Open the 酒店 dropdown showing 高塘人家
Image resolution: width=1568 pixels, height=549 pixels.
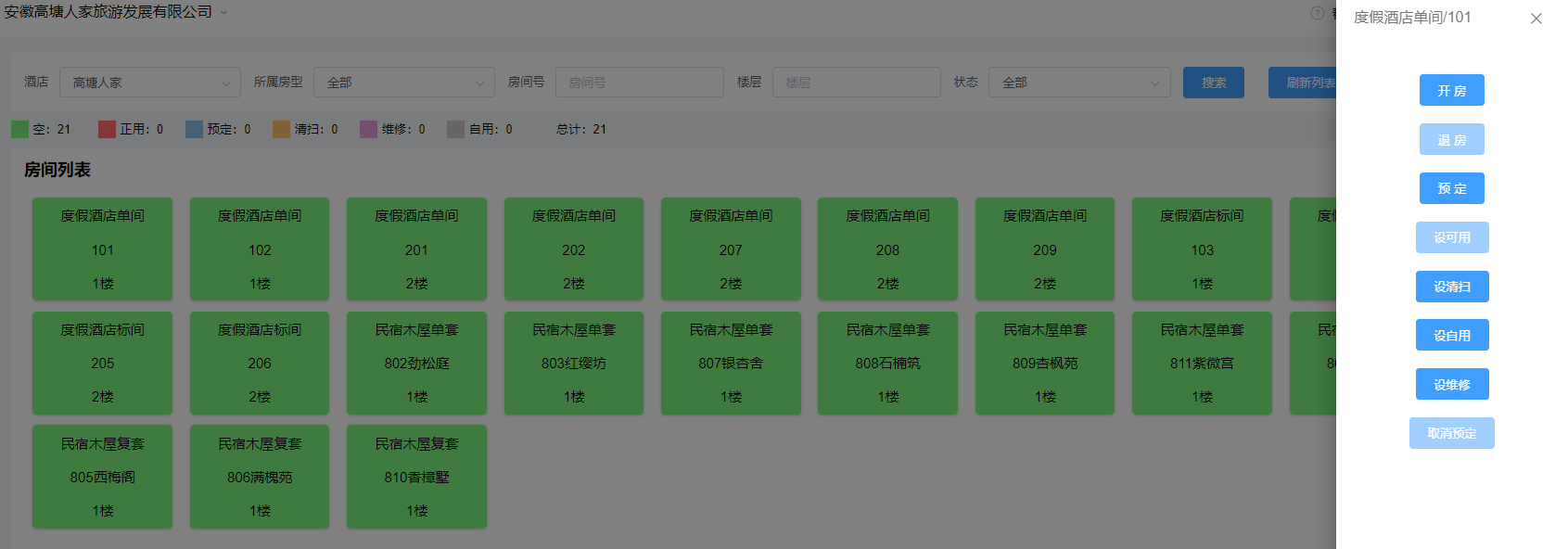click(x=149, y=83)
